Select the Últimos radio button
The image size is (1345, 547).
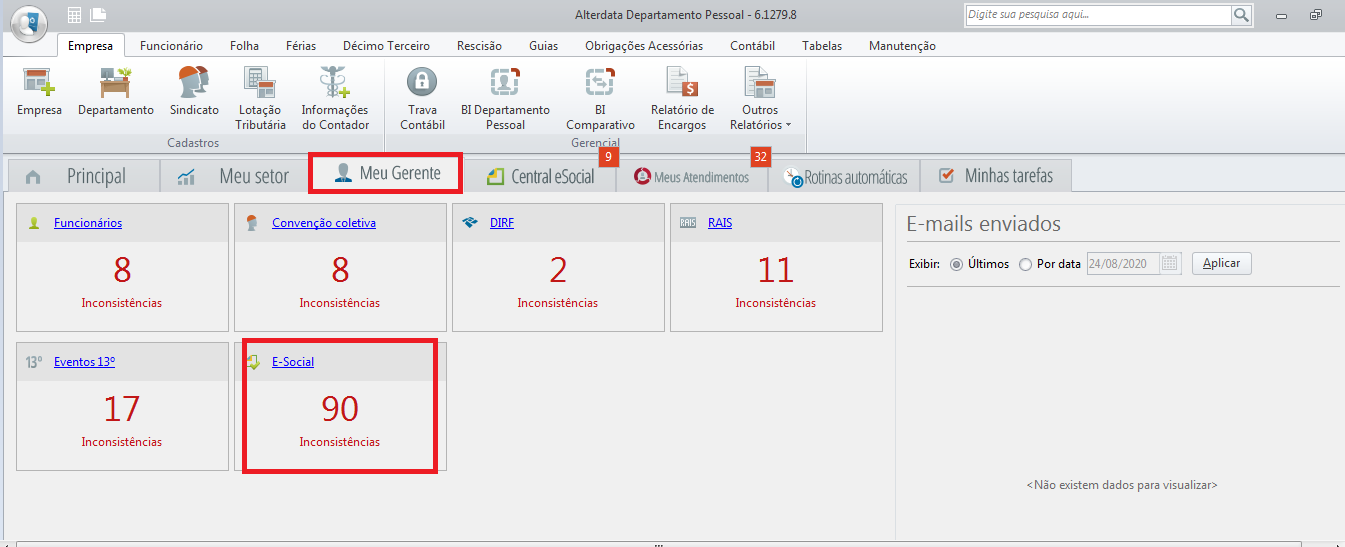957,264
